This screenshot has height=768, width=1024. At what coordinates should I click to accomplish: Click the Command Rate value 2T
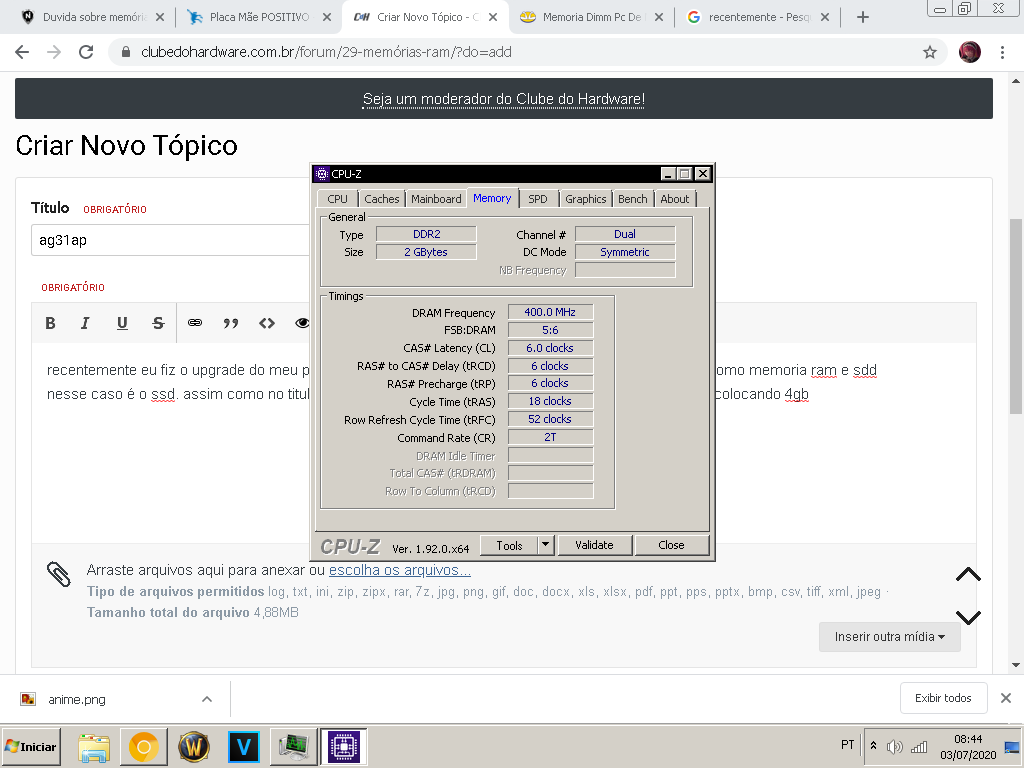(x=550, y=438)
